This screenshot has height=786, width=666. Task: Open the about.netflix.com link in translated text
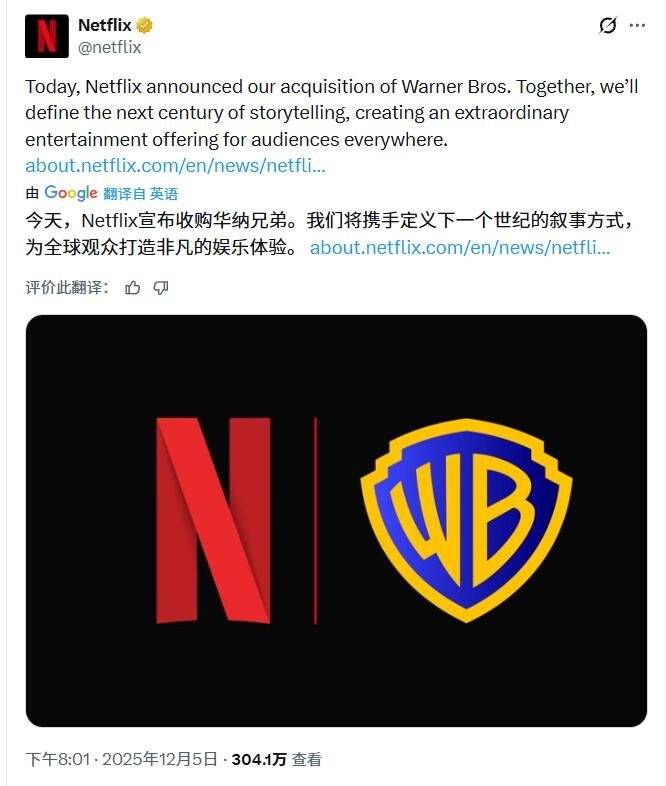[x=460, y=248]
